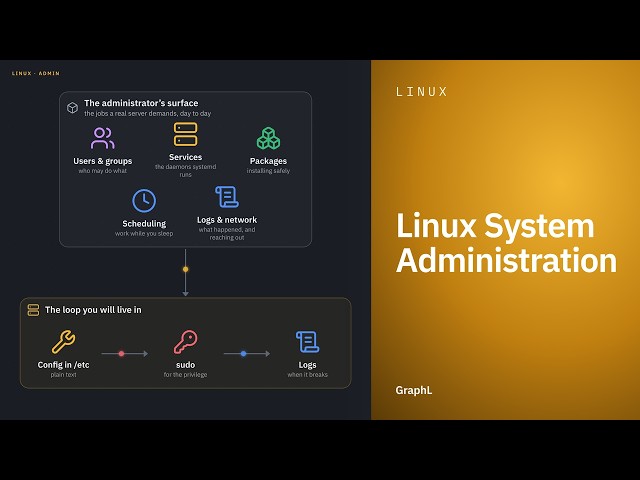This screenshot has height=480, width=640.
Task: Click the server icon beside 'The loop you will live in'
Action: [33, 310]
